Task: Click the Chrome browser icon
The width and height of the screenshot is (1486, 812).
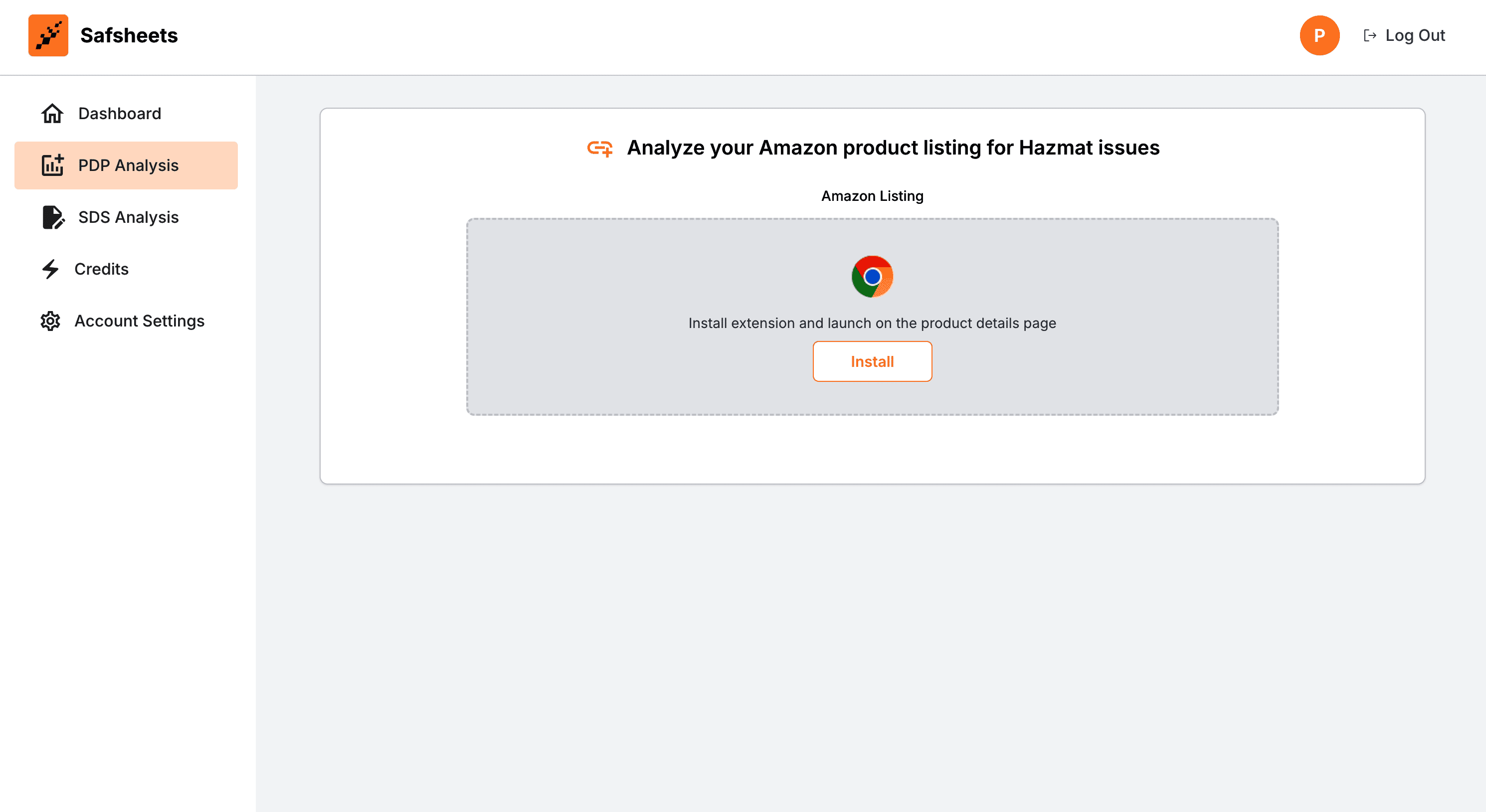Action: (x=872, y=277)
